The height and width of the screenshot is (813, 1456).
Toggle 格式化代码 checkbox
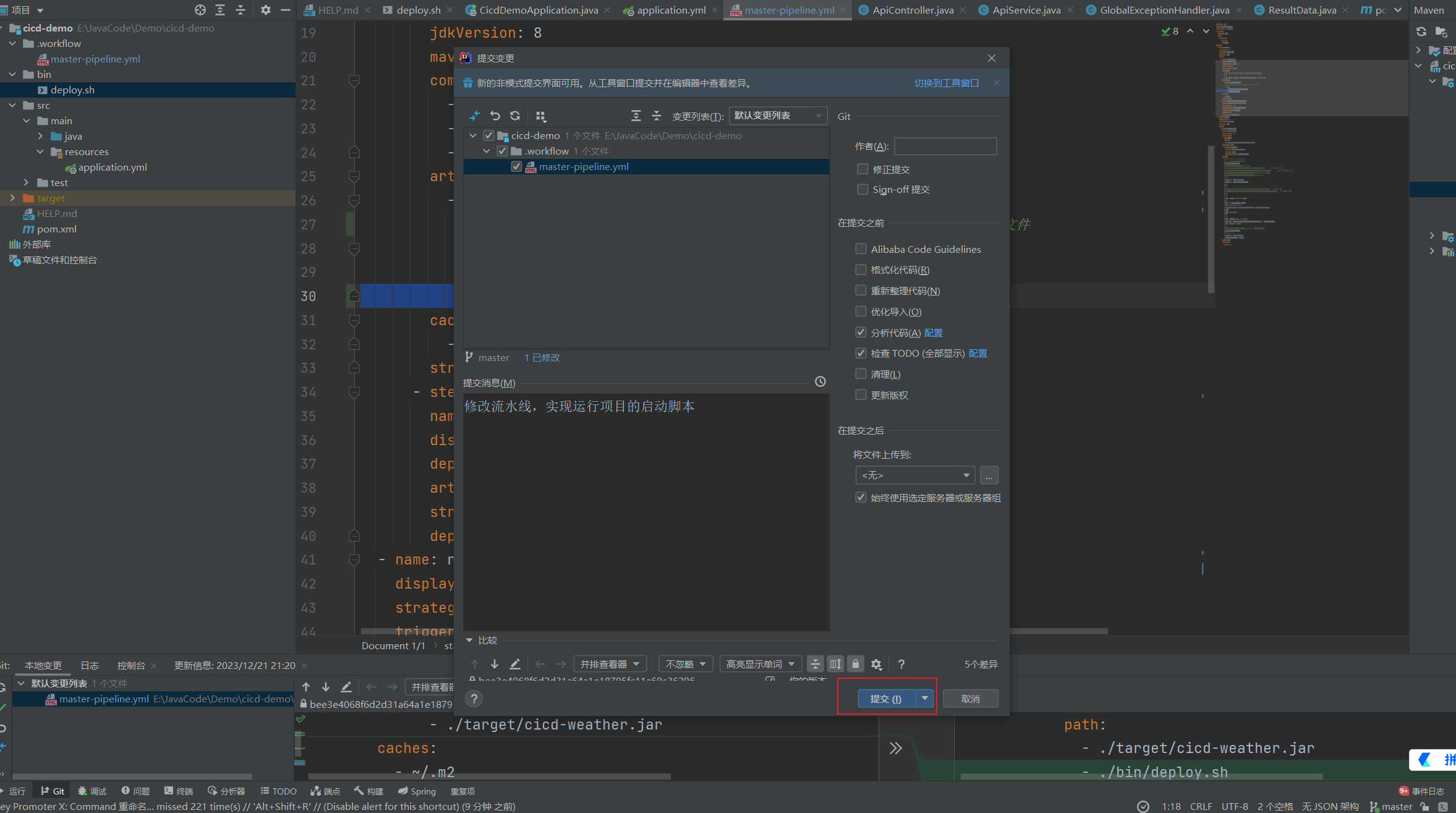[x=861, y=270]
